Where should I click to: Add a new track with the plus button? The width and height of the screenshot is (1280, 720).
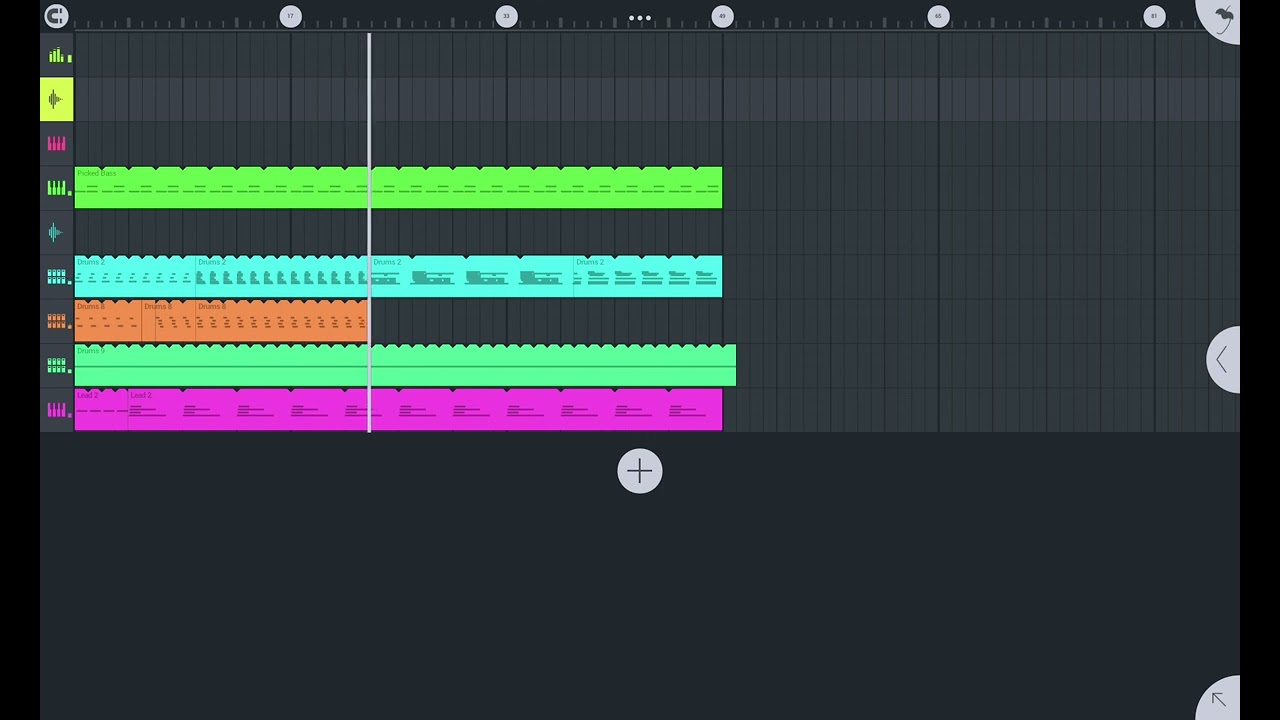click(640, 471)
